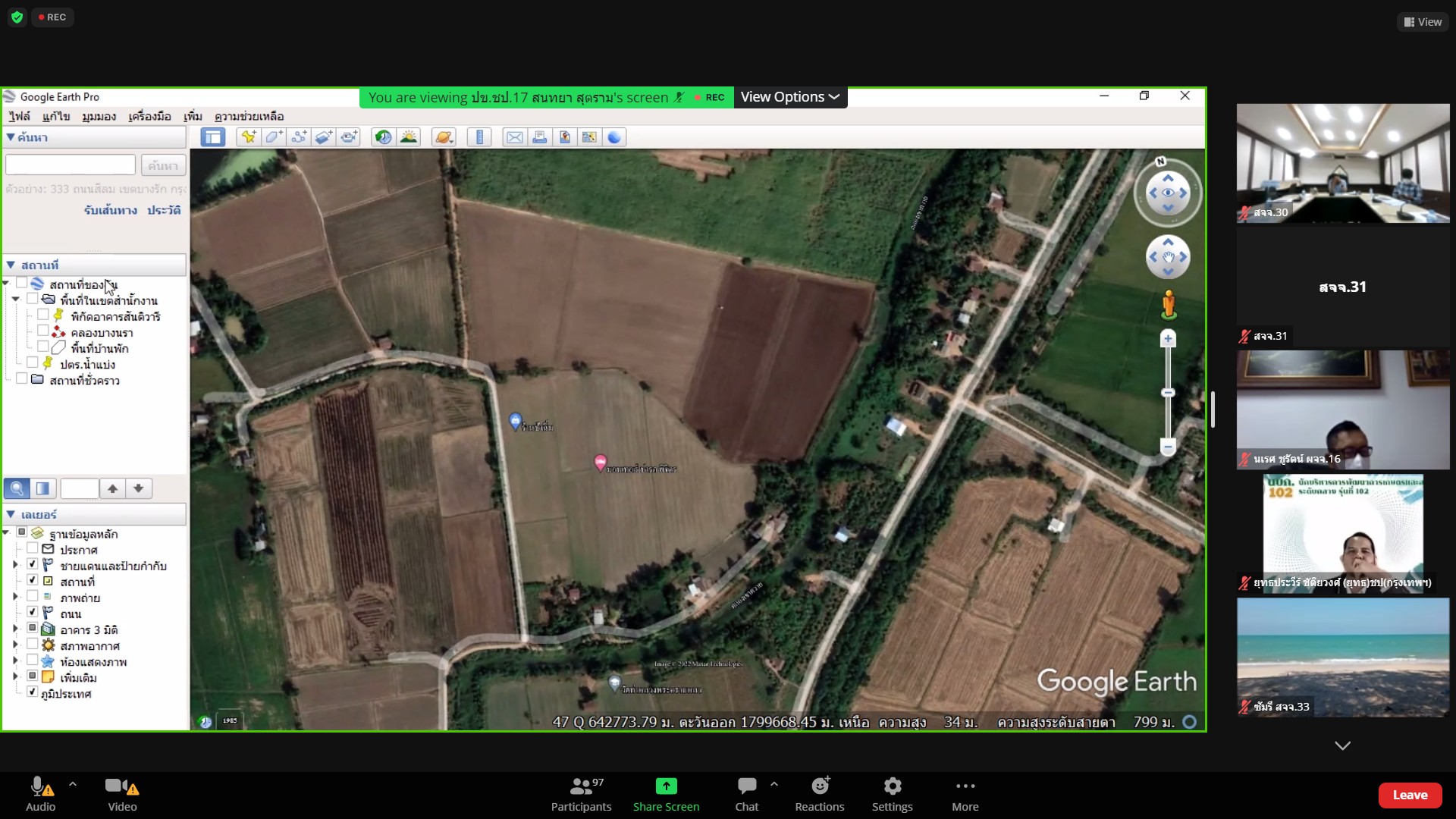Click the Zoom View button
Image resolution: width=1456 pixels, height=819 pixels.
click(1423, 22)
